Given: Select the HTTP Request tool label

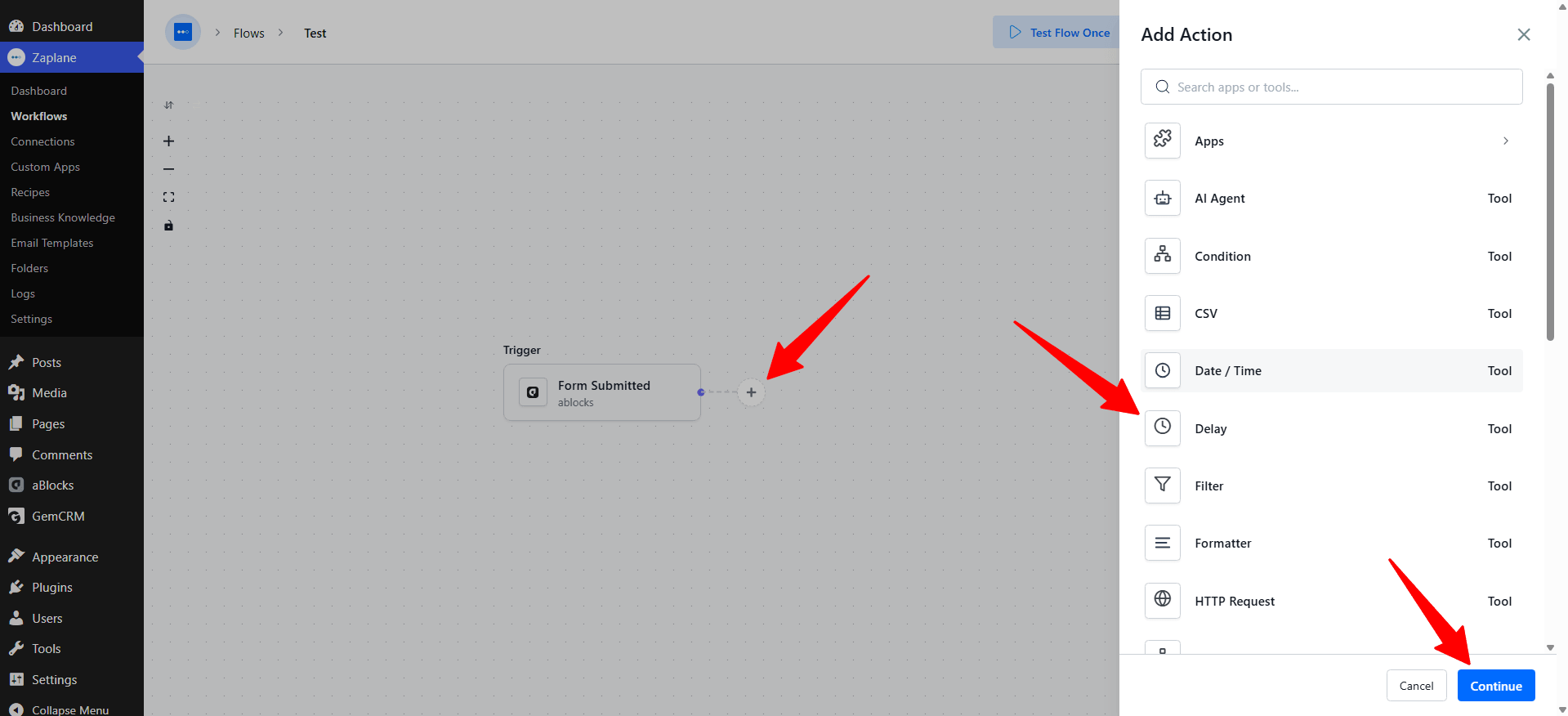Looking at the screenshot, I should click(1234, 601).
